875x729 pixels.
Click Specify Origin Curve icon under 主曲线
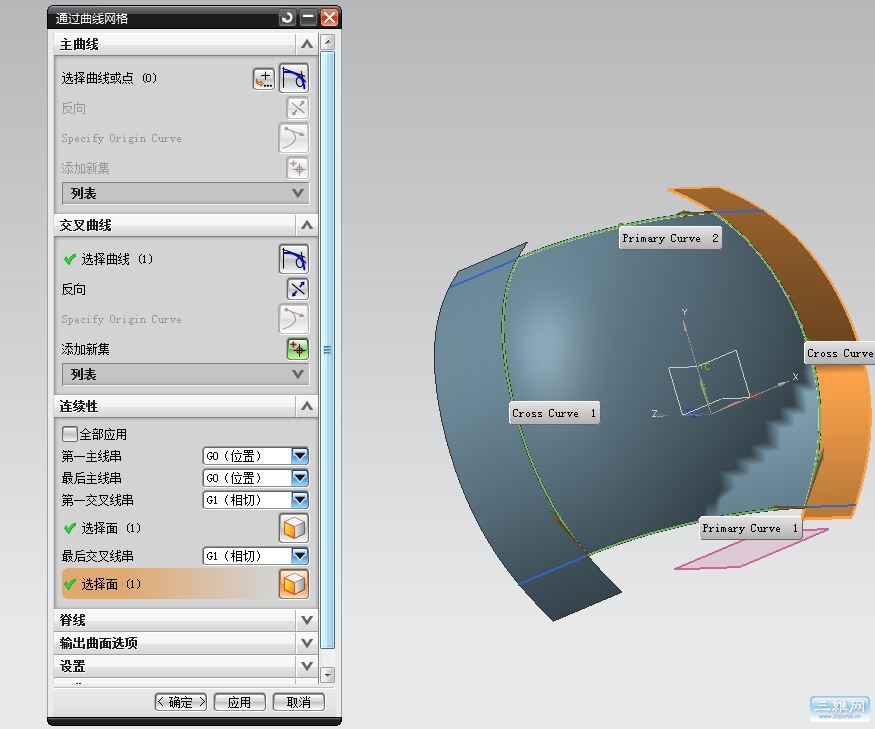tap(294, 138)
